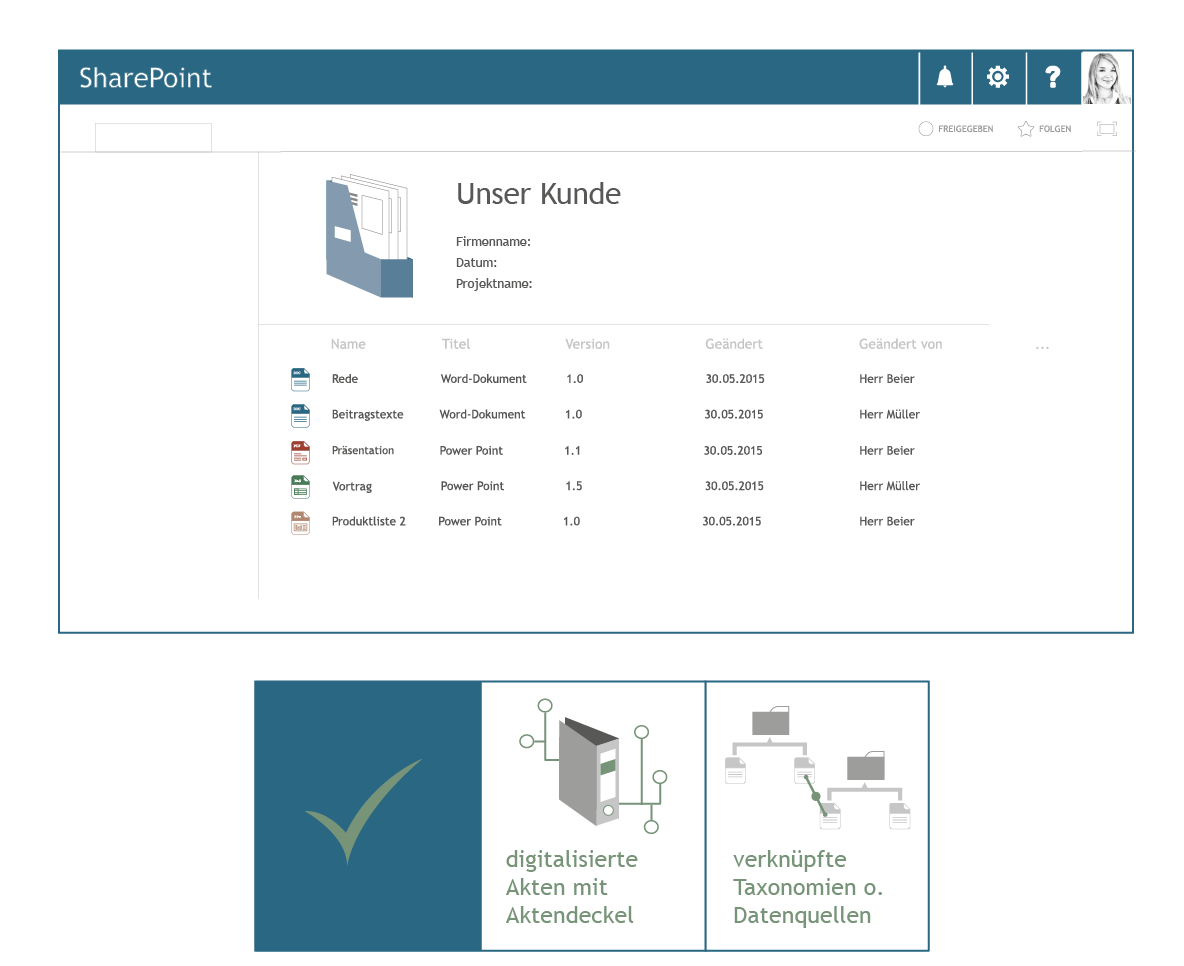This screenshot has width=1184, height=966.
Task: Sort documents by the Name column header
Action: tap(348, 344)
